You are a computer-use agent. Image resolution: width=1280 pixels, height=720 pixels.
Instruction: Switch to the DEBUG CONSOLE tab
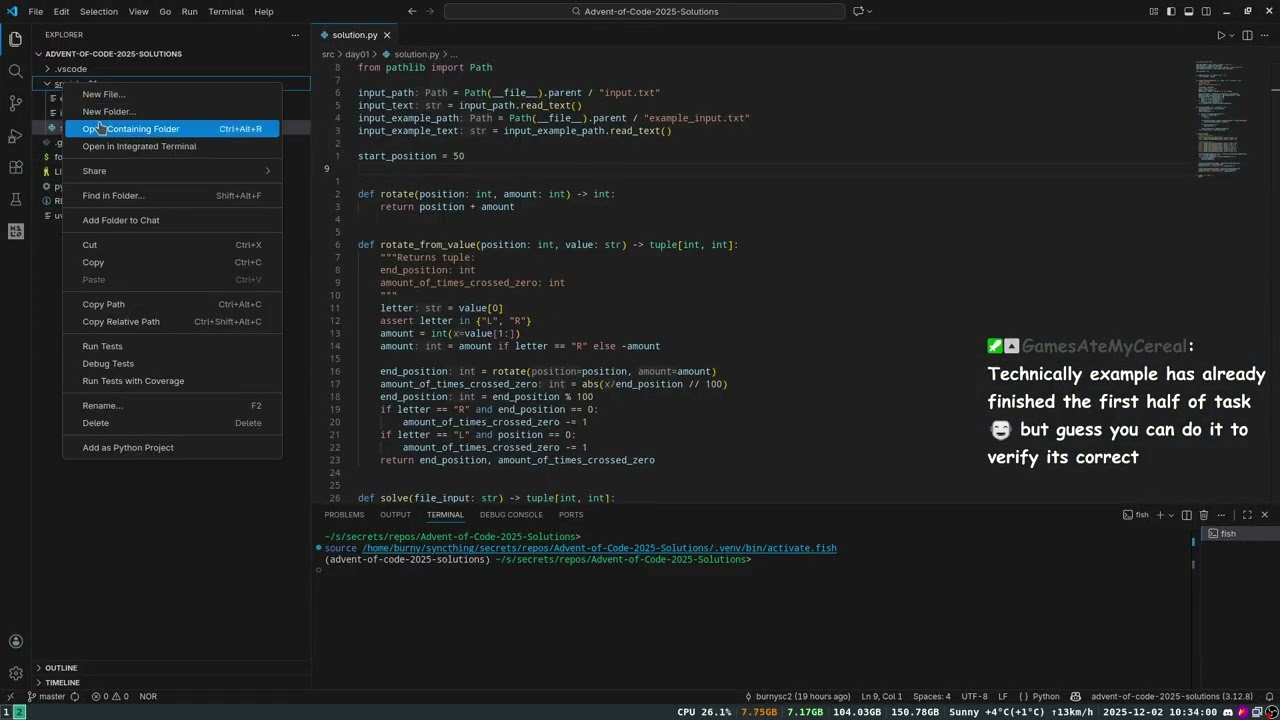click(511, 515)
